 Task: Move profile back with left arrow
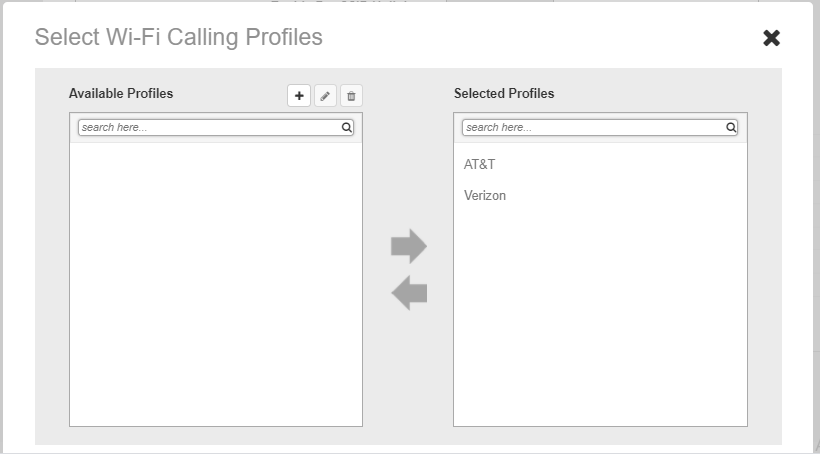[x=408, y=293]
